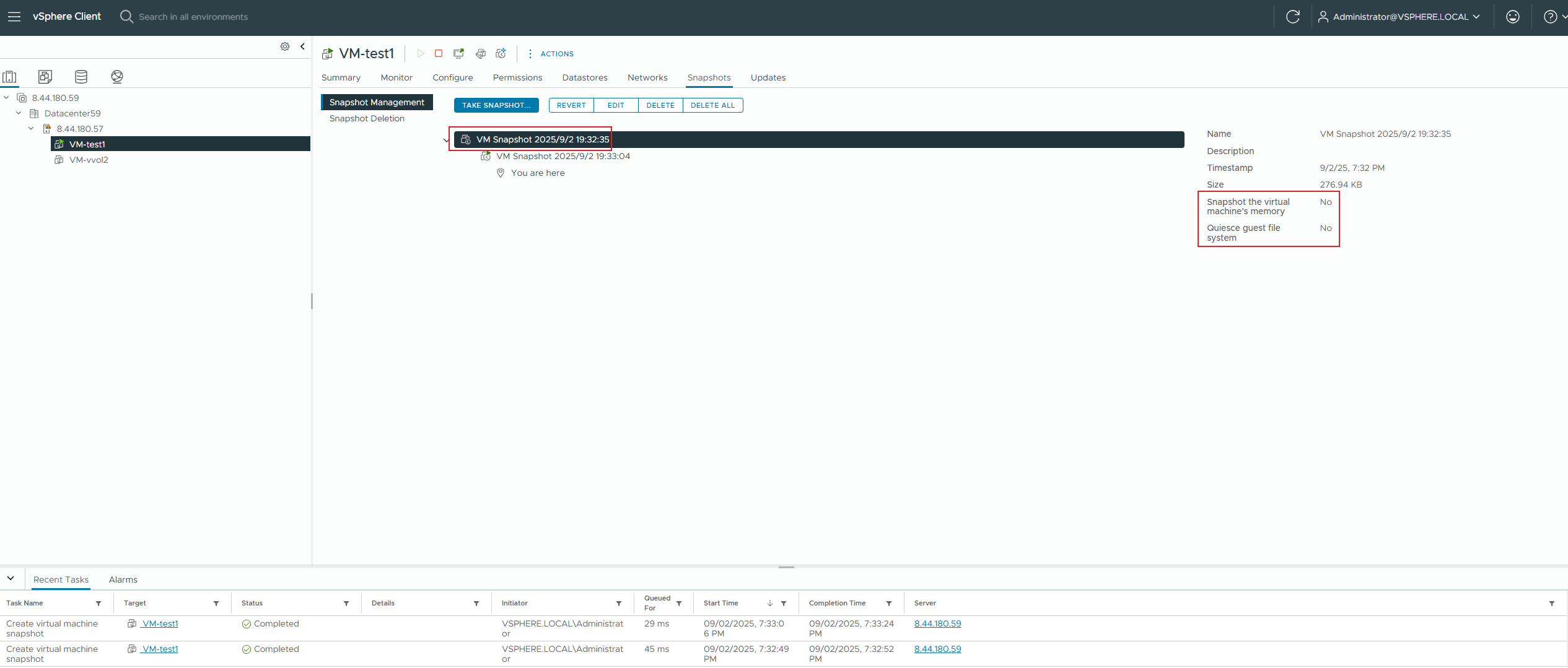Sort by Start Time arrow
This screenshot has height=668, width=1568.
click(x=770, y=604)
